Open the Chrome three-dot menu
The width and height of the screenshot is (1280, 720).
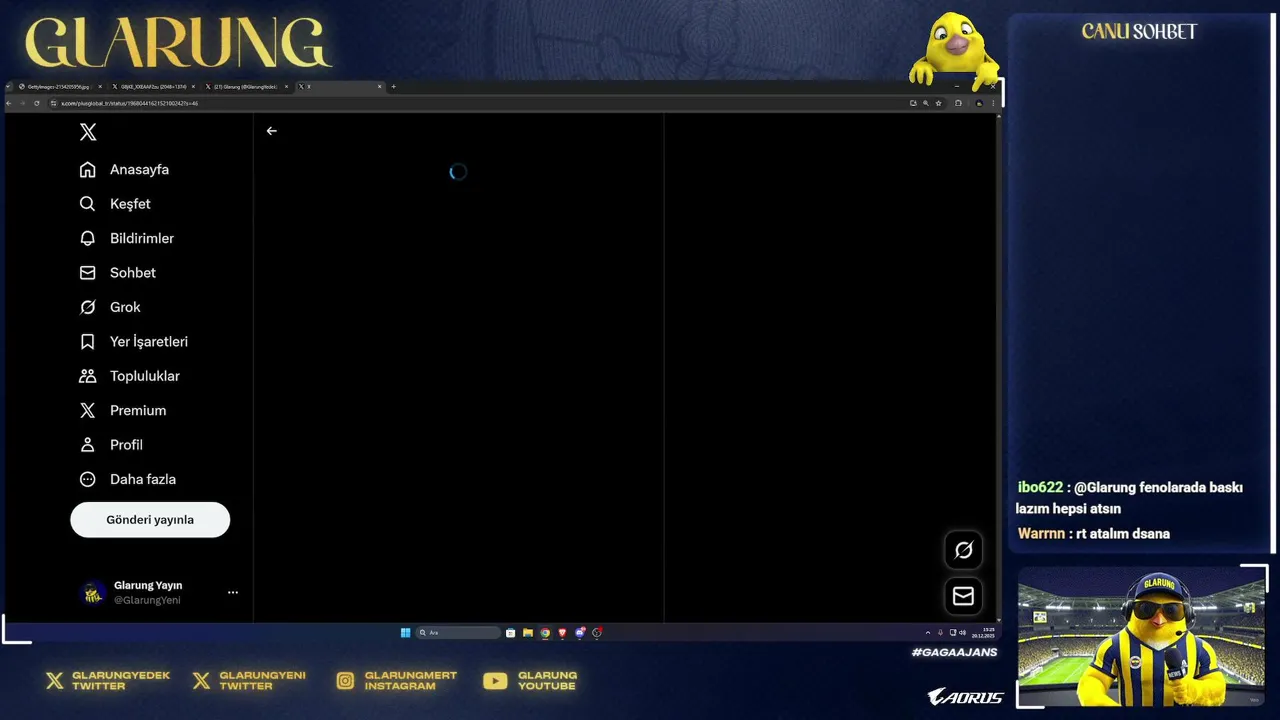coord(993,103)
